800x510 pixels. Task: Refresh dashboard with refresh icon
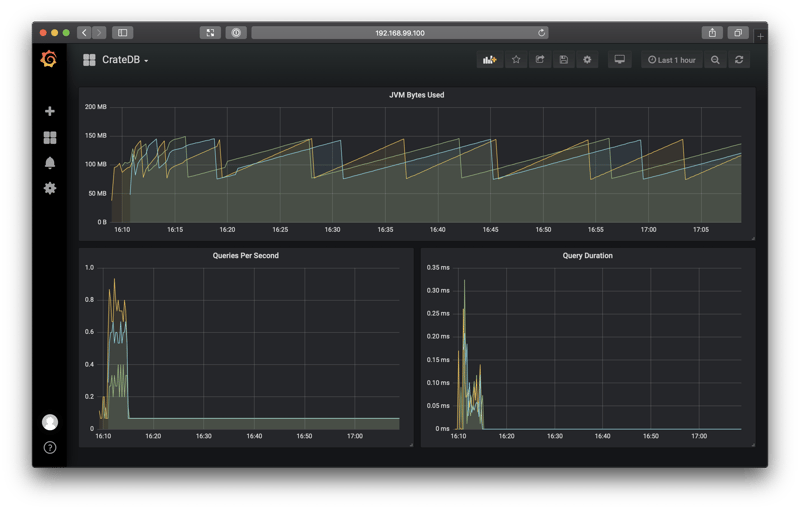point(739,60)
